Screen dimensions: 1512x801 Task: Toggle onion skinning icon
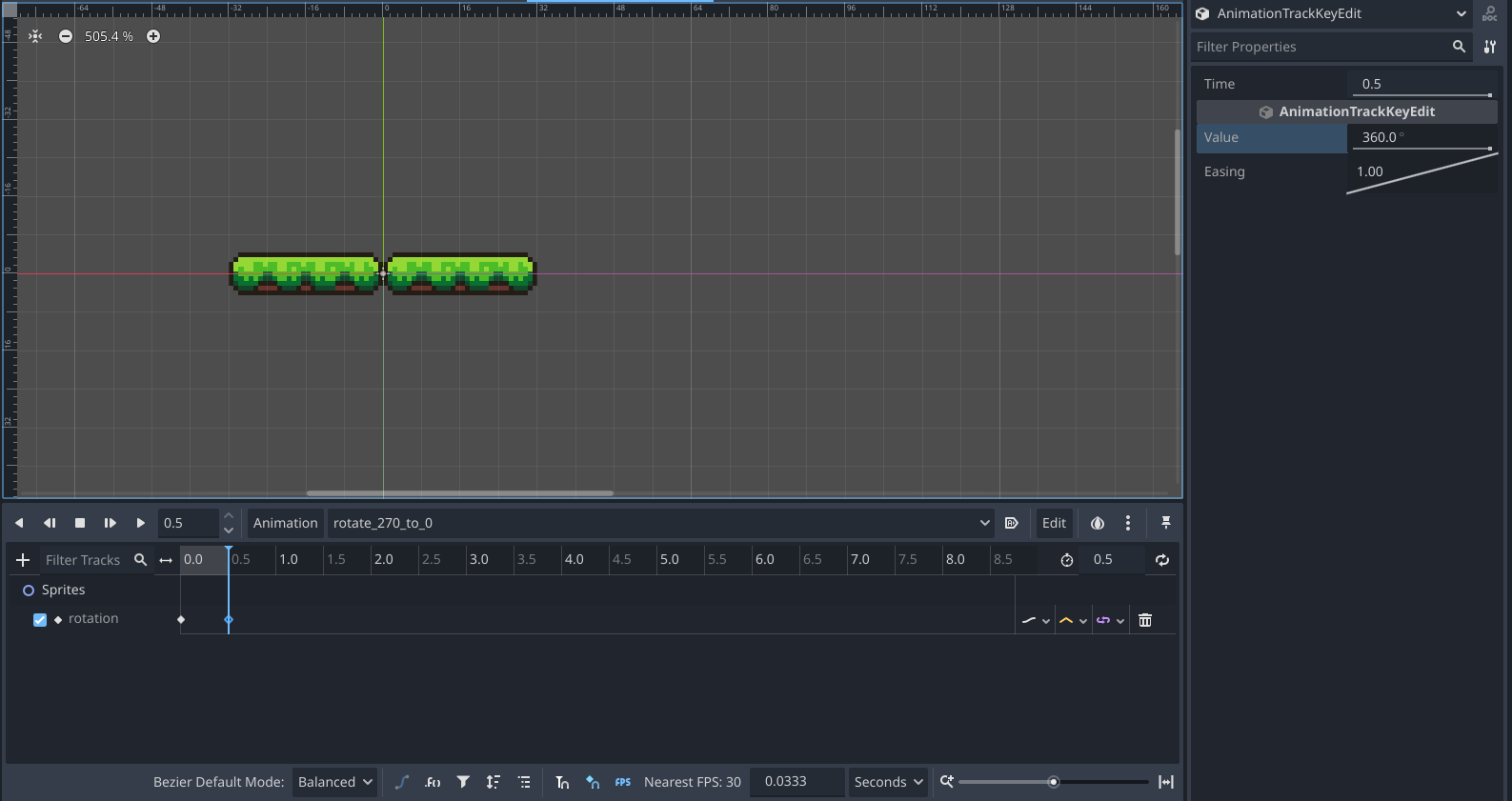coord(1098,523)
